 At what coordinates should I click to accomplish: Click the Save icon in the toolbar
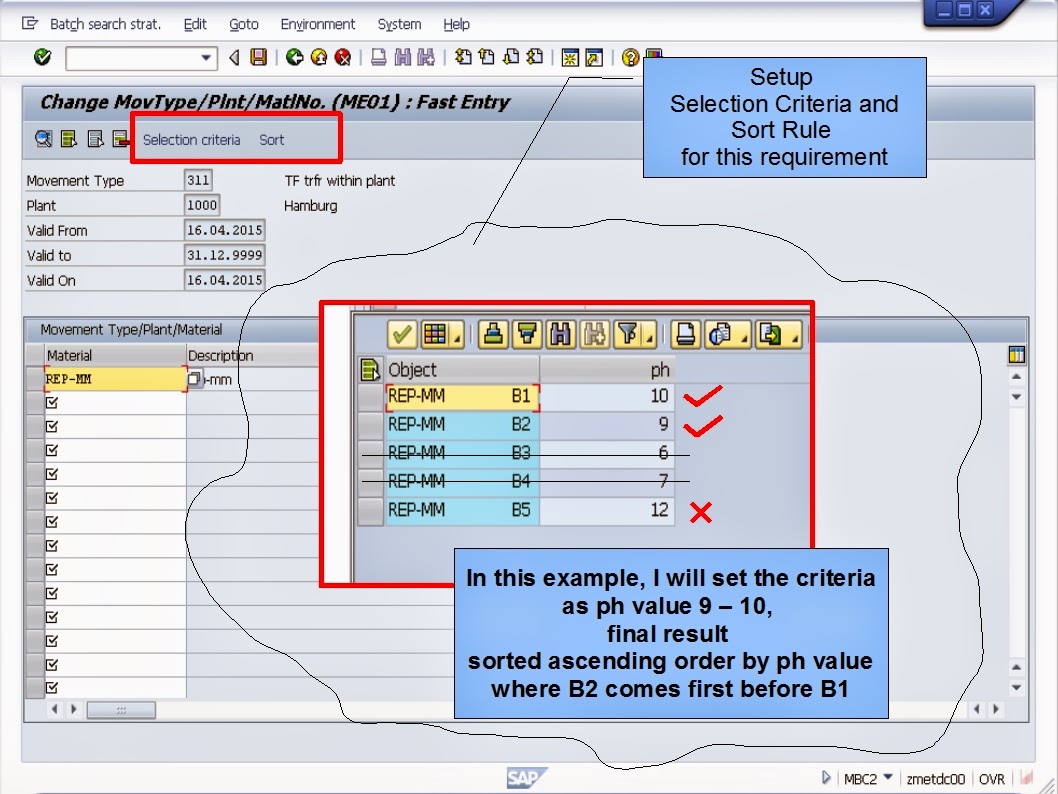click(258, 57)
